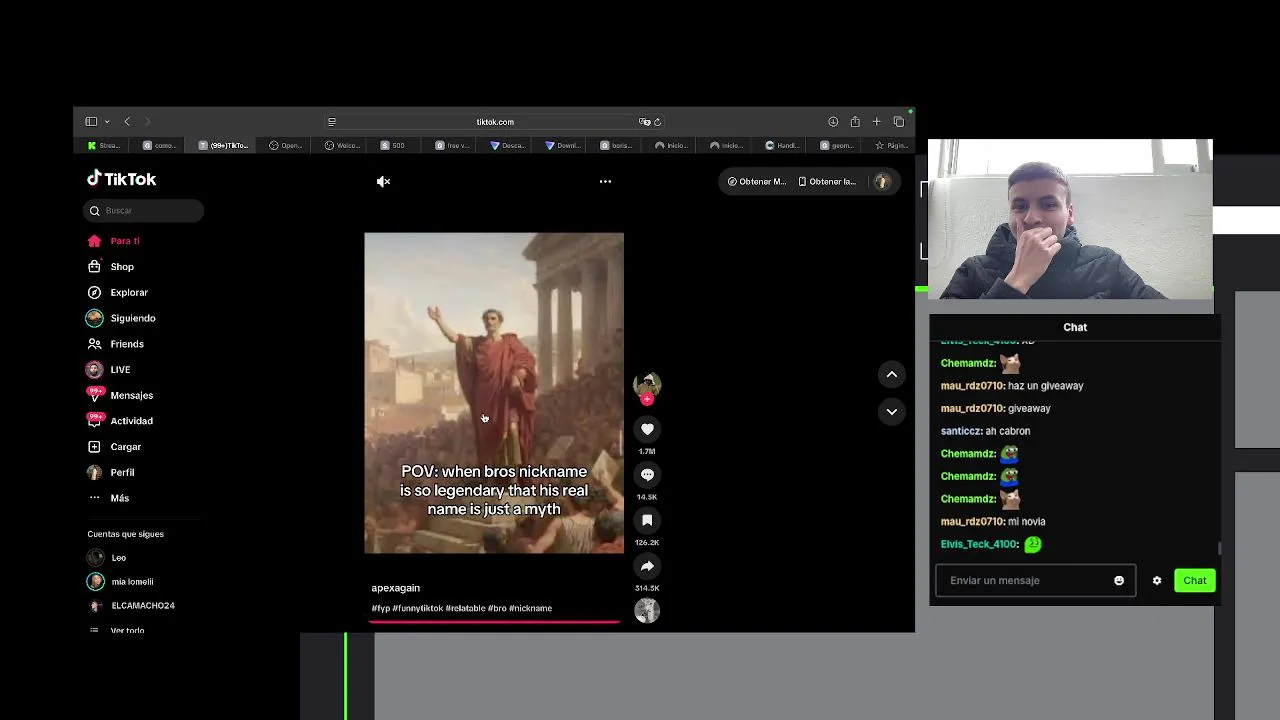Open Safari downloads icon

click(x=833, y=121)
